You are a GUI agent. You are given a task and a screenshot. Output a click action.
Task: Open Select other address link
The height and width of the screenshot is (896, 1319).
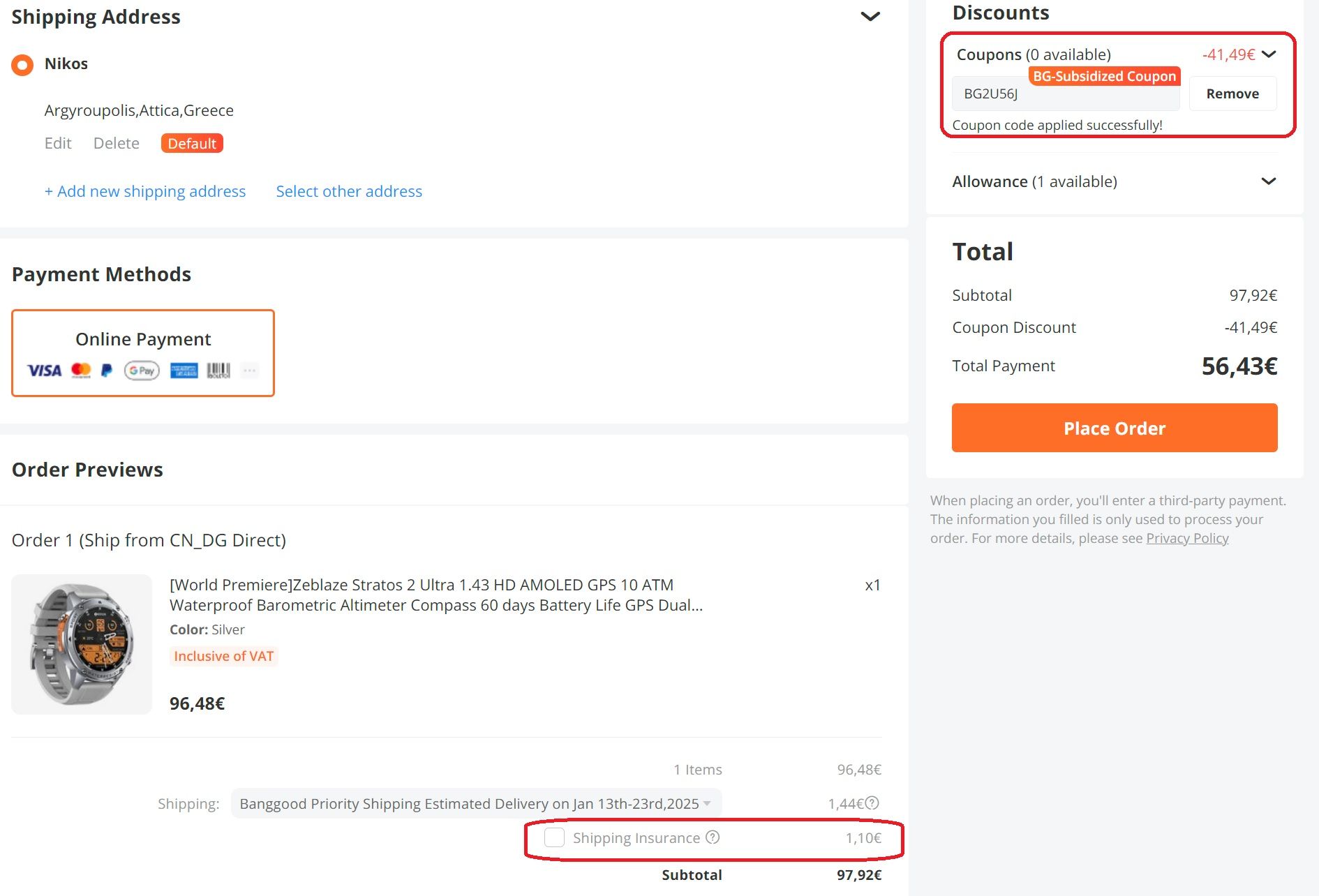tap(349, 191)
